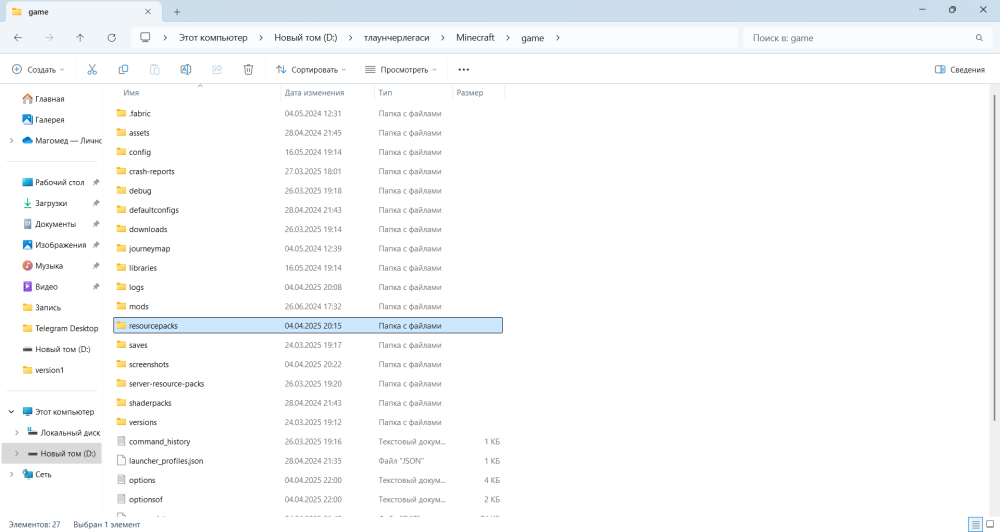Click the Copy icon in toolbar
The image size is (1000, 532).
tap(123, 70)
